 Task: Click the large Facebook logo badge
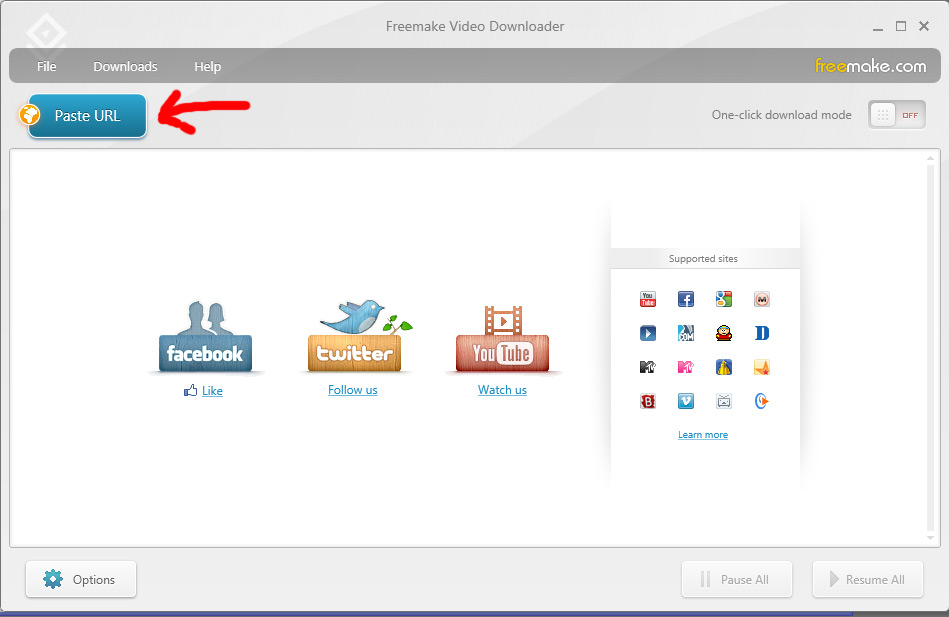coord(205,336)
